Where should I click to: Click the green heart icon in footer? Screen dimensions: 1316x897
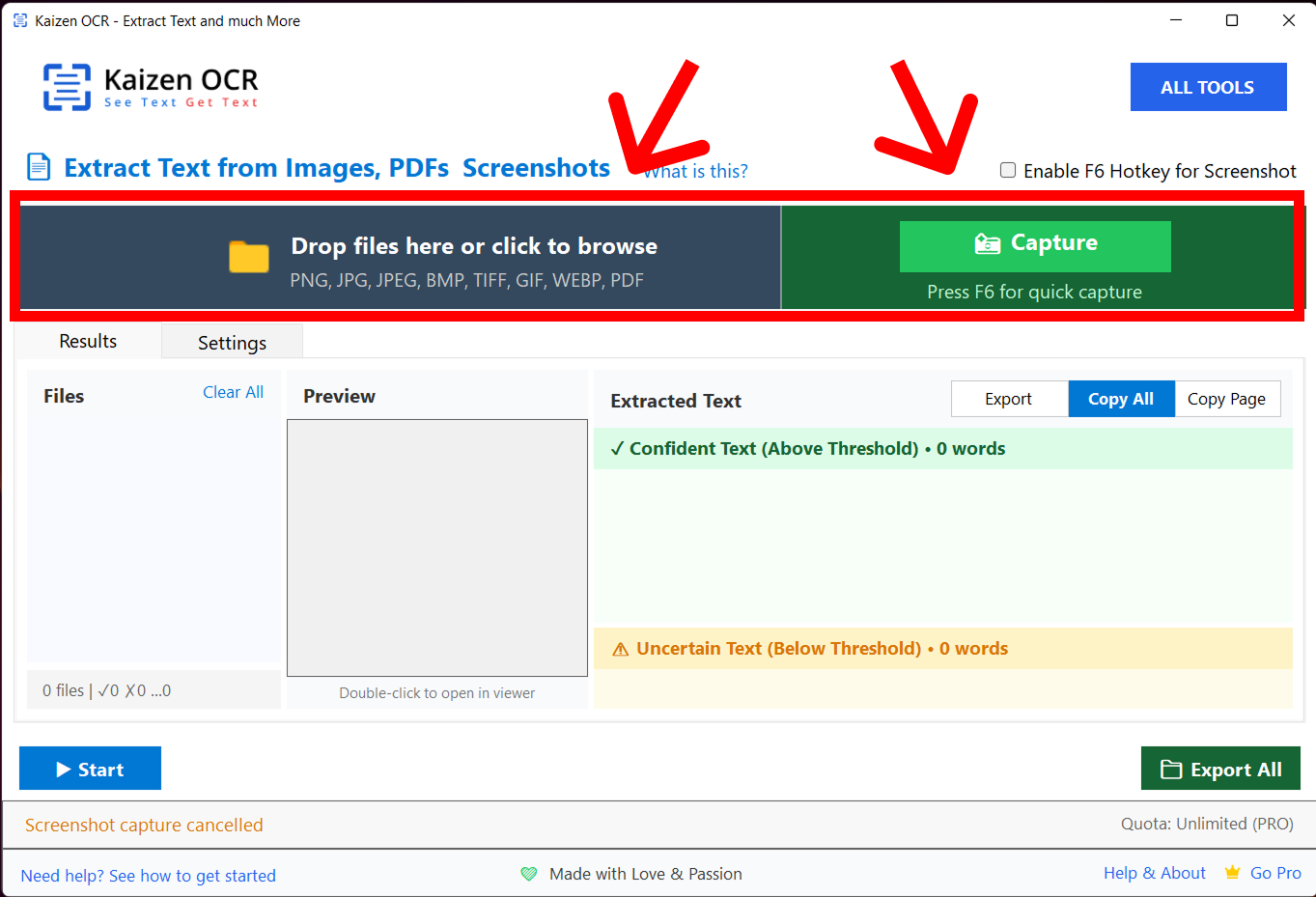(528, 874)
